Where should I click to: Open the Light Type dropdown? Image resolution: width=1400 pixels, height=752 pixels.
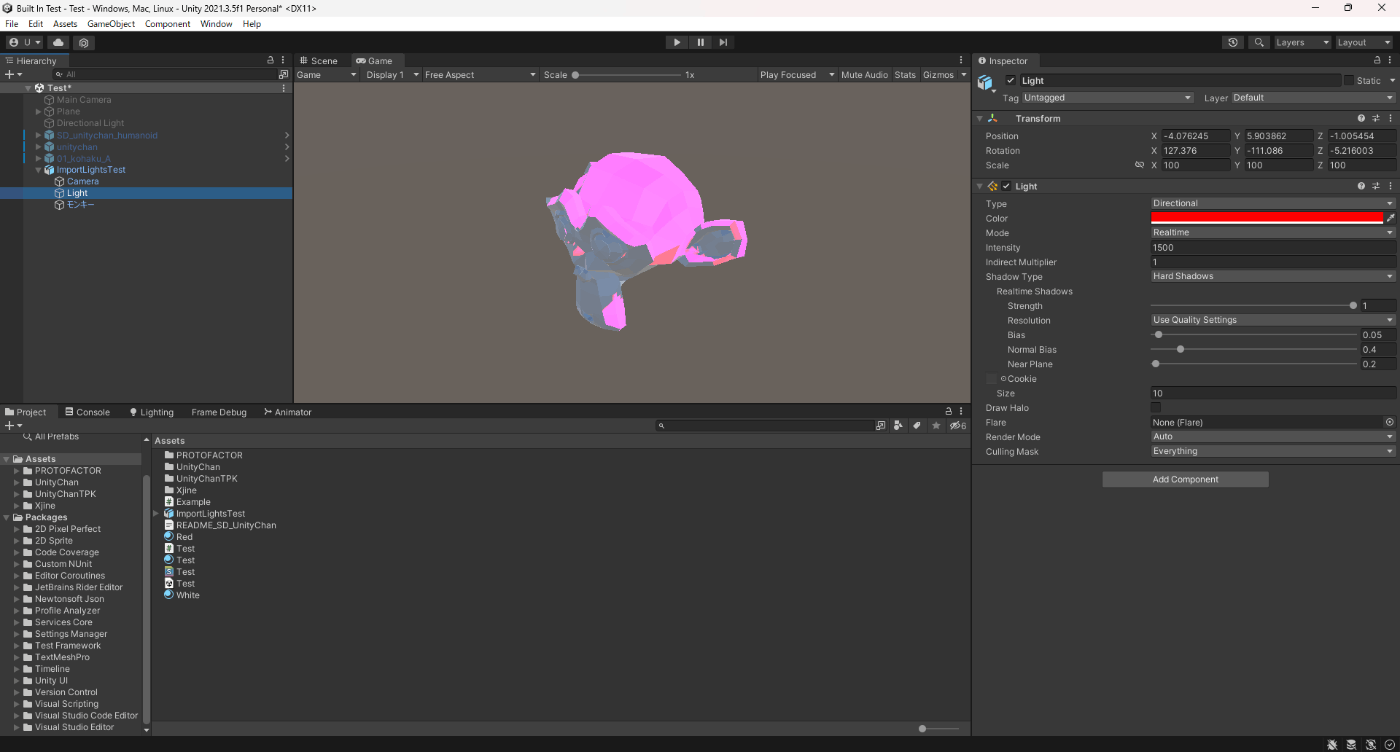click(1273, 203)
